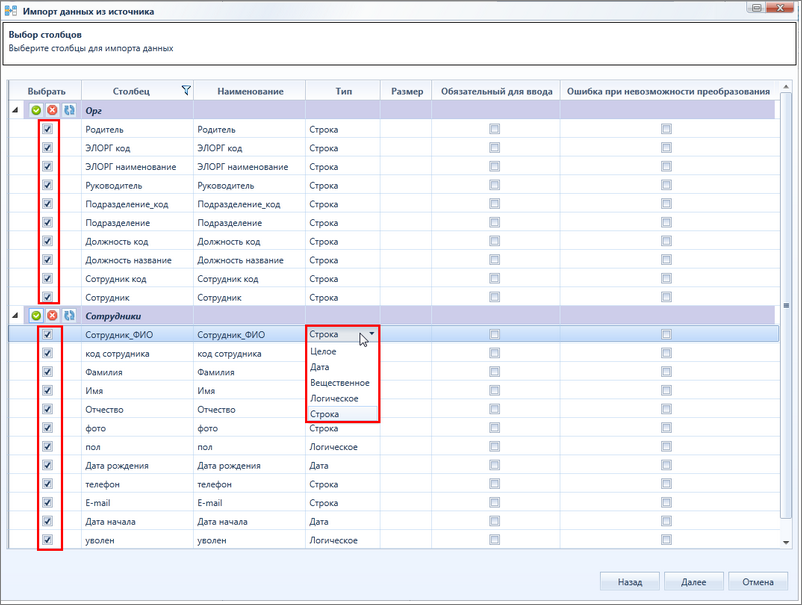This screenshot has width=802, height=605.
Task: Open the filter icon in Столбец header
Action: [186, 91]
